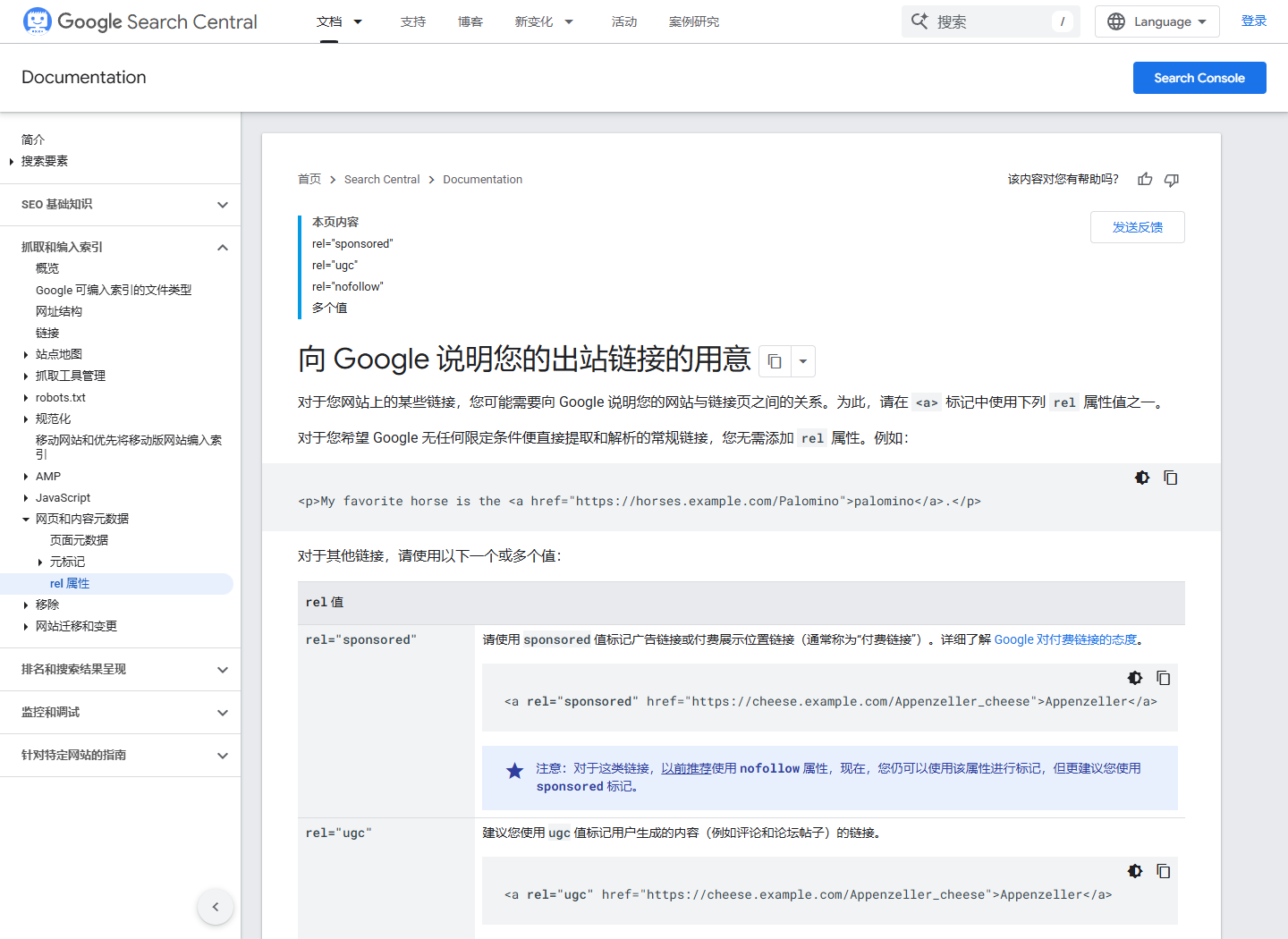Click the 首页 breadcrumb link
Viewport: 1288px width, 939px height.
[x=309, y=180]
